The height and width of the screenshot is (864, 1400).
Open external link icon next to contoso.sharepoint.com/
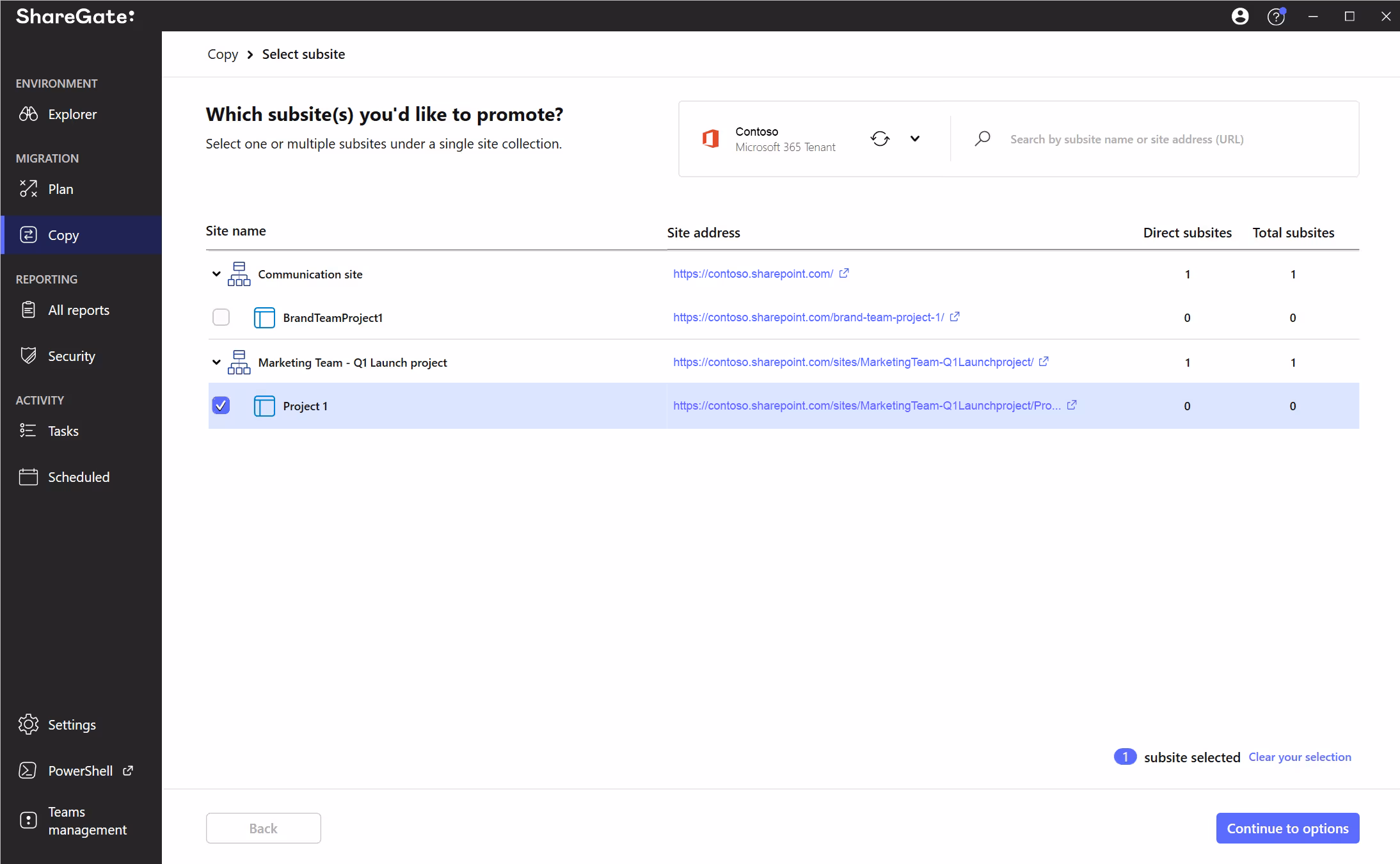point(844,273)
